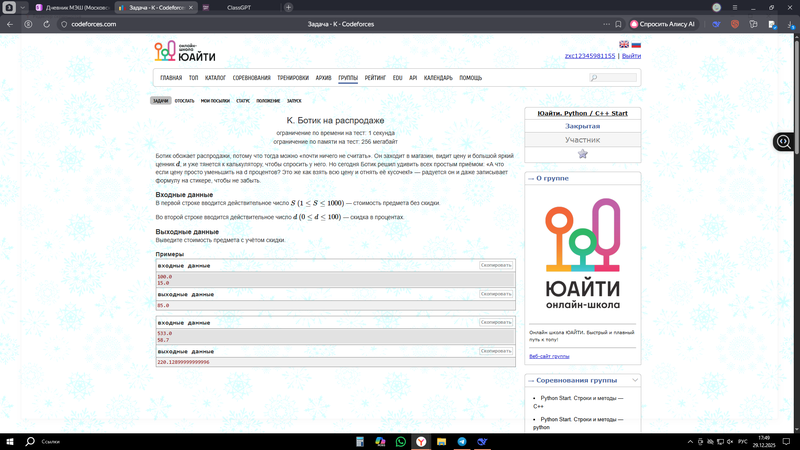Open the Веб-сайт группы link
Screen dimensions: 800x450
point(549,356)
